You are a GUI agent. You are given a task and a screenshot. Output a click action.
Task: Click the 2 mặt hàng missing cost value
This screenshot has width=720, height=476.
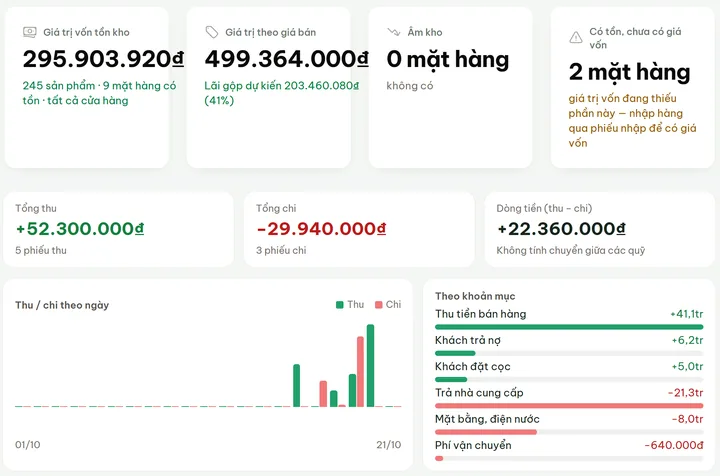tap(630, 72)
